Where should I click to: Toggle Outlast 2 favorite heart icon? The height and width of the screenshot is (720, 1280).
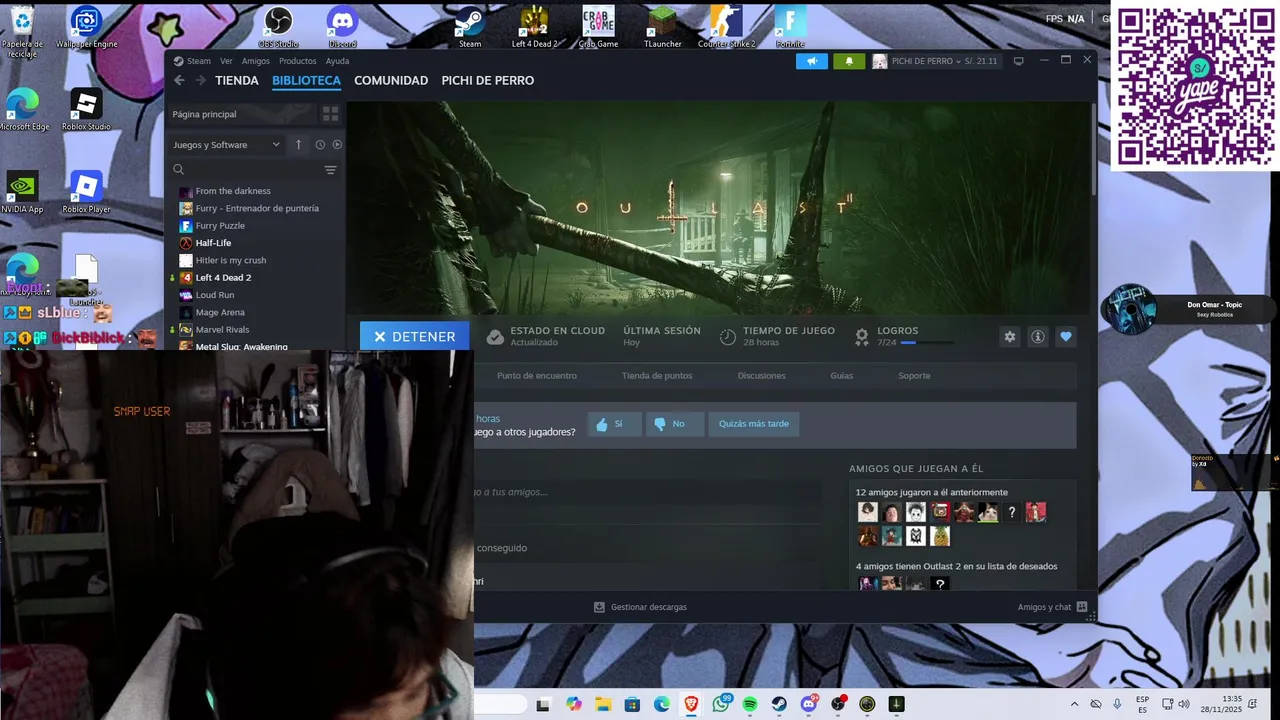click(1066, 337)
